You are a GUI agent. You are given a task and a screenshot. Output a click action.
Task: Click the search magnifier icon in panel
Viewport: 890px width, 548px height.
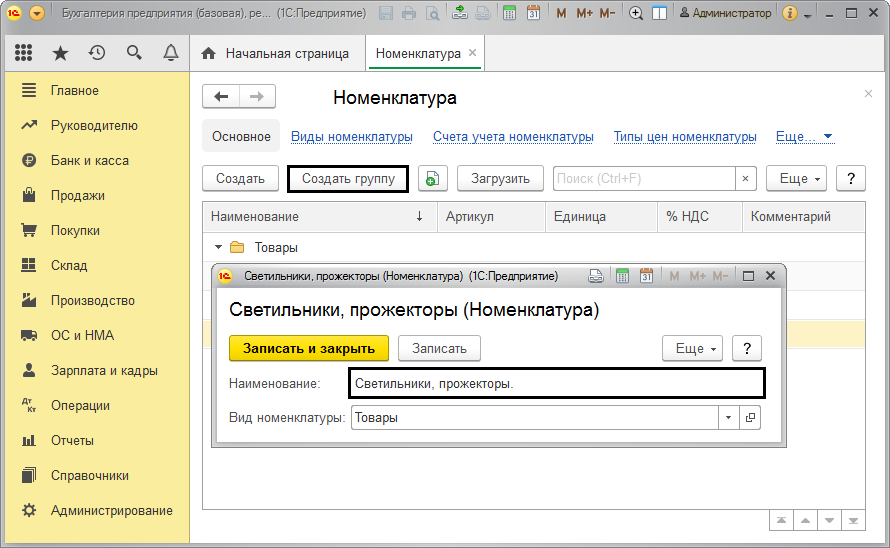134,53
